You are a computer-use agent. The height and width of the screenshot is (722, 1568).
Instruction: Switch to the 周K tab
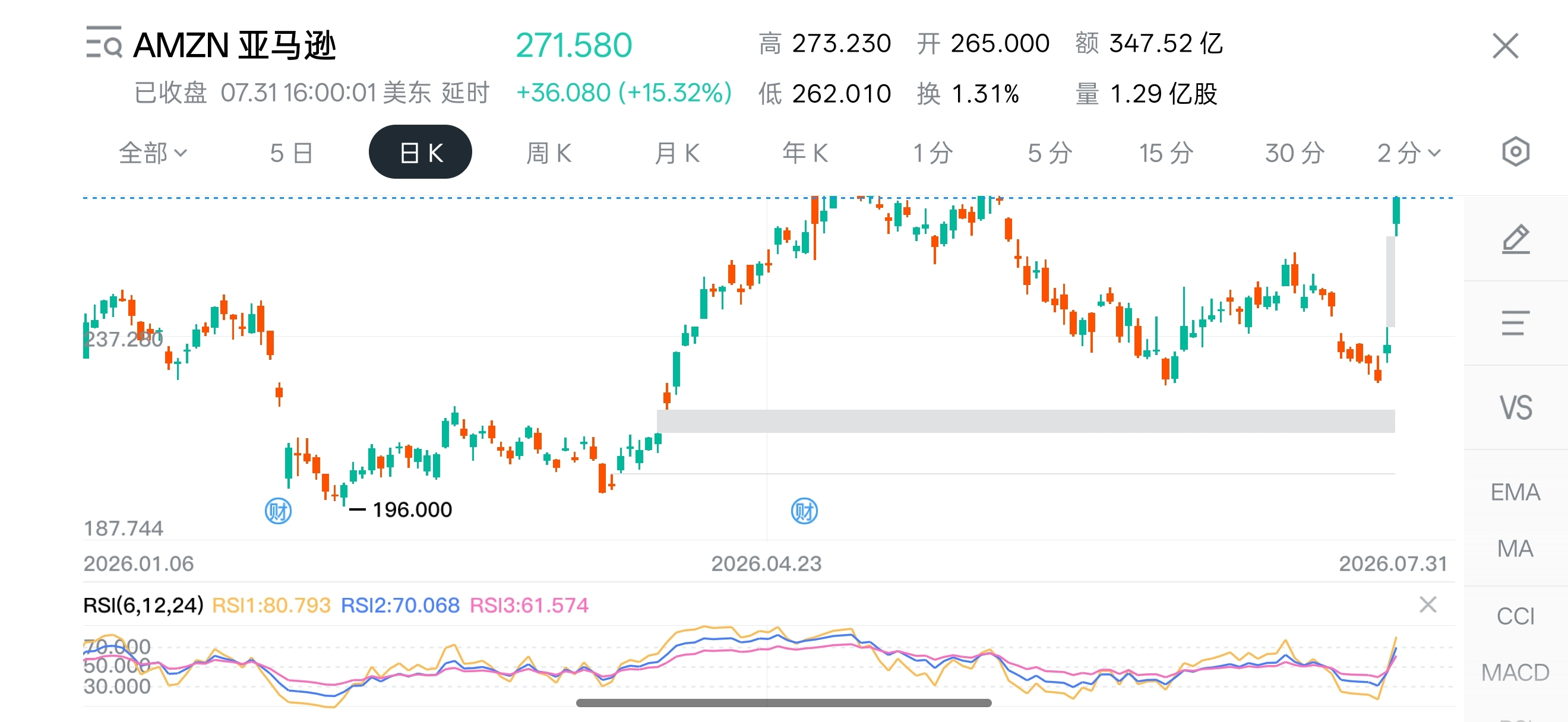click(549, 153)
